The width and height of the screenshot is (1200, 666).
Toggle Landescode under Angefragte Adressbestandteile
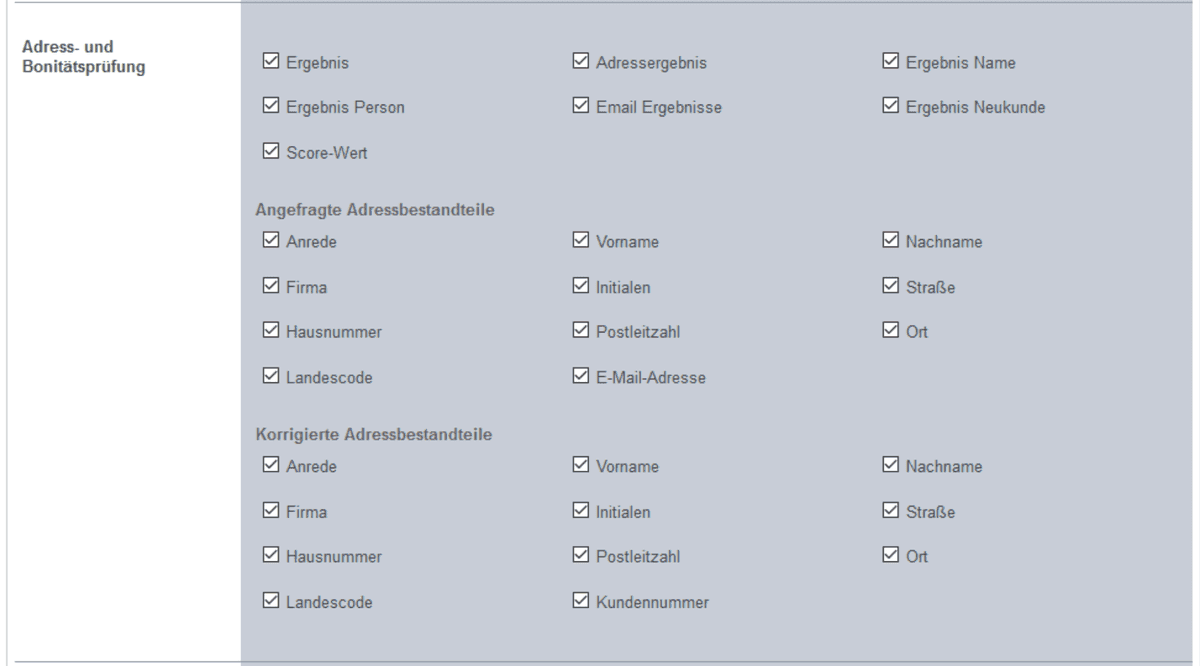click(270, 377)
